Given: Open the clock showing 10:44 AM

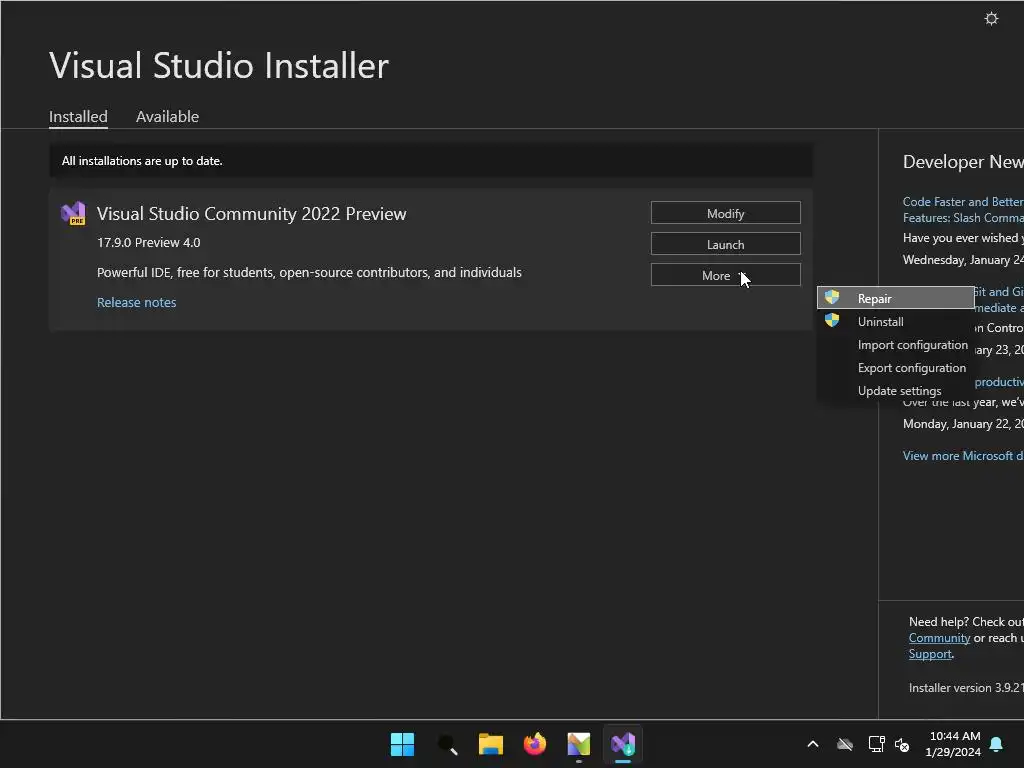Looking at the screenshot, I should tap(953, 744).
